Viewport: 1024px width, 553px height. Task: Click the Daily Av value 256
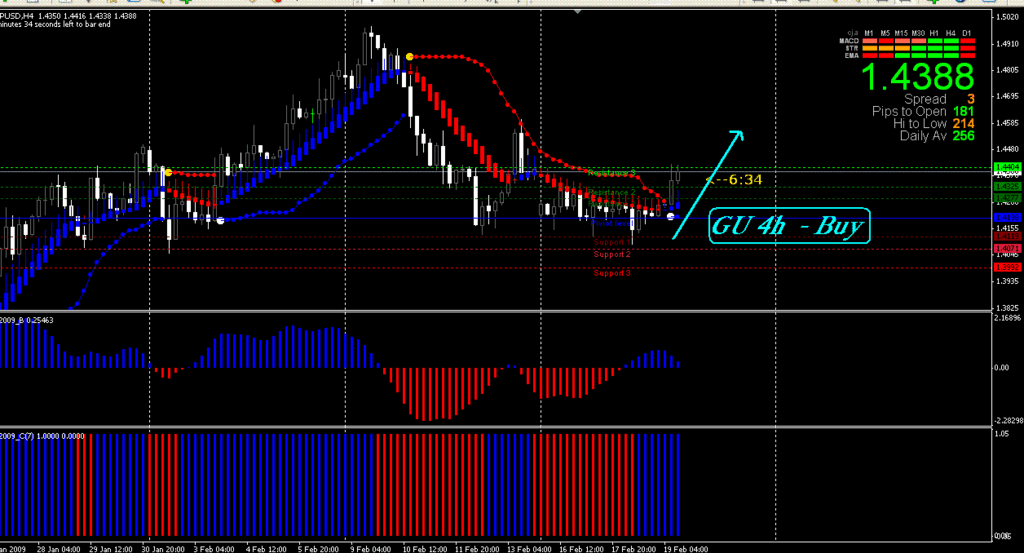pyautogui.click(x=963, y=136)
